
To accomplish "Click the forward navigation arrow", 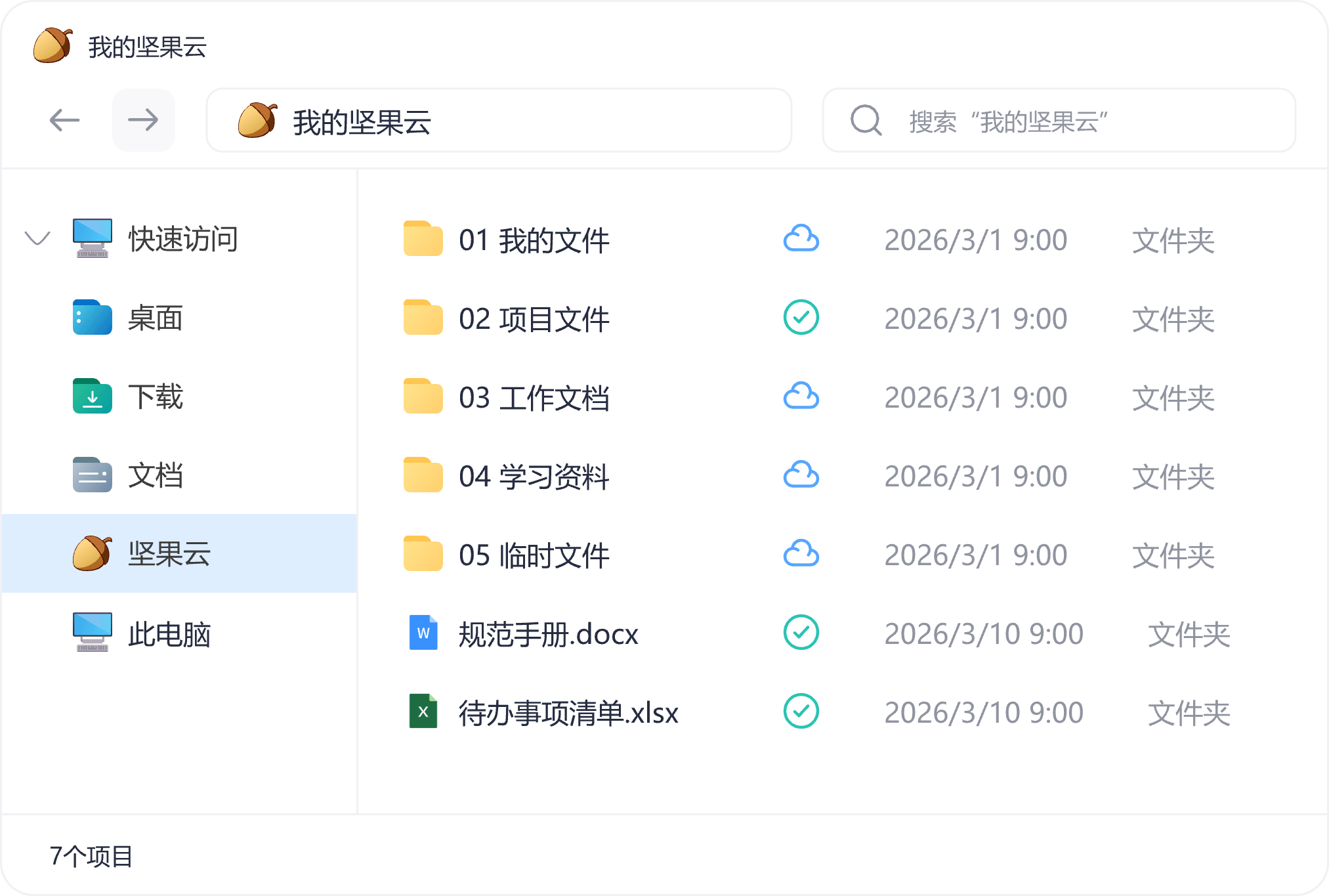I will 143,120.
